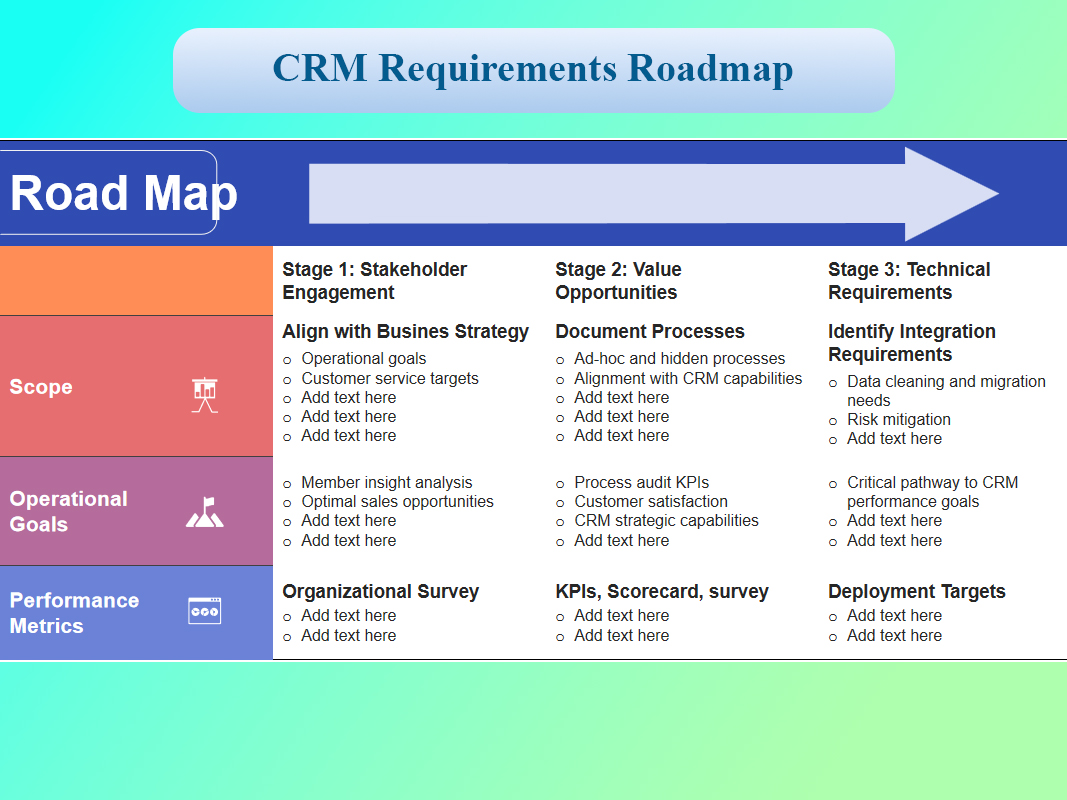The image size is (1067, 800).
Task: Select the Align with Busines Strategy subheading
Action: click(406, 331)
